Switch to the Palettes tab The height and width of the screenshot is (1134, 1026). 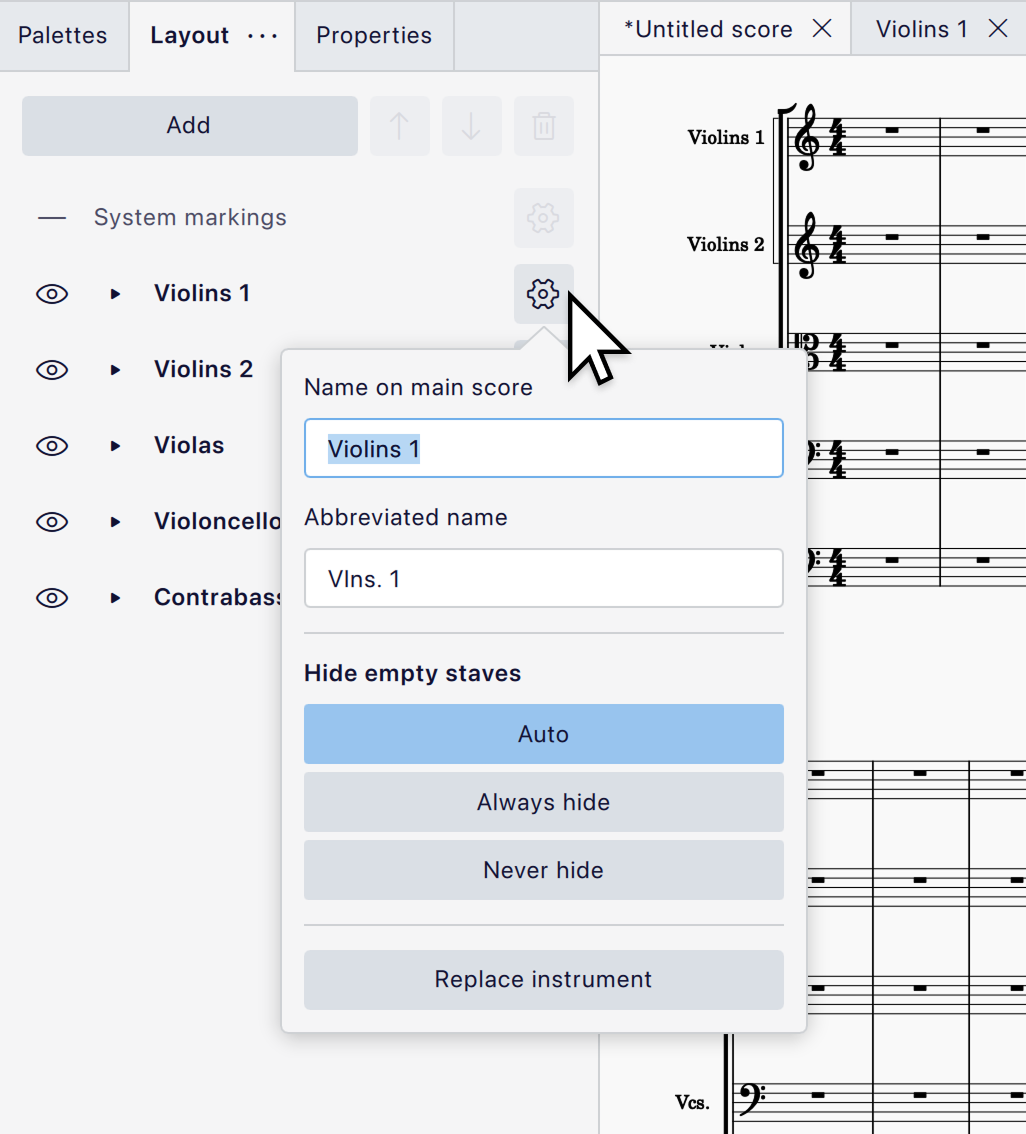pyautogui.click(x=62, y=35)
